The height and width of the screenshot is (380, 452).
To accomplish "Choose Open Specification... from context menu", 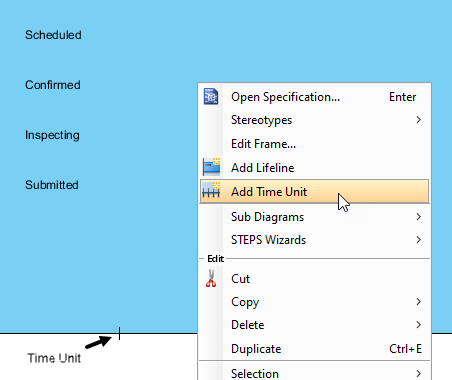I will [314, 97].
